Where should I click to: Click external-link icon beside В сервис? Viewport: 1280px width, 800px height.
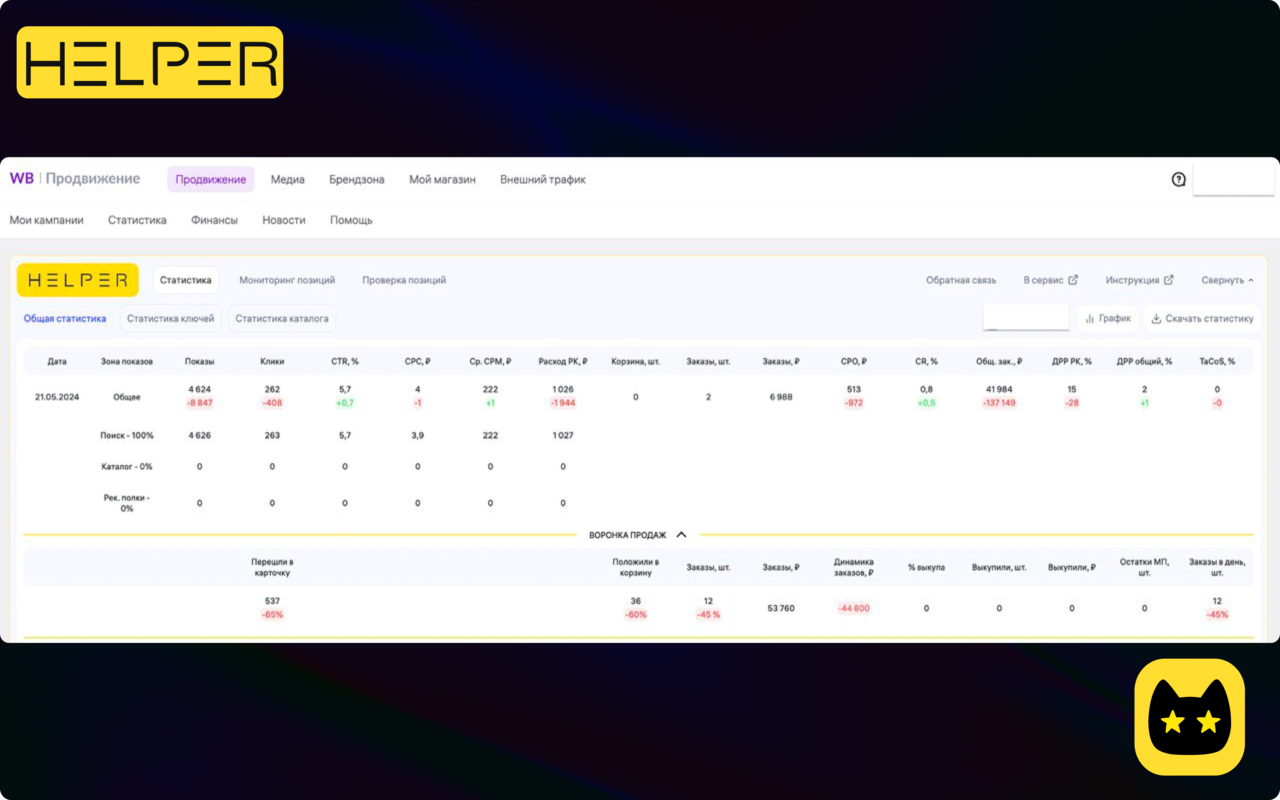(1073, 280)
